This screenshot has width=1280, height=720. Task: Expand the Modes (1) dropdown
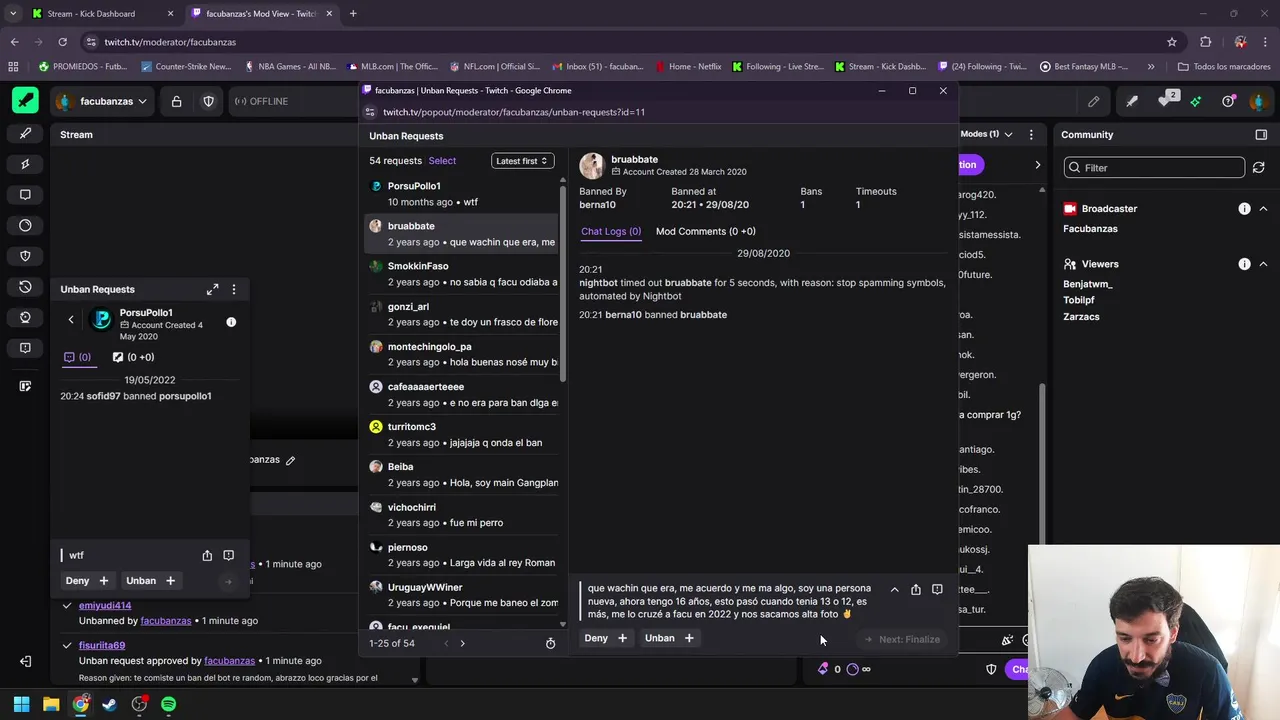coord(986,134)
